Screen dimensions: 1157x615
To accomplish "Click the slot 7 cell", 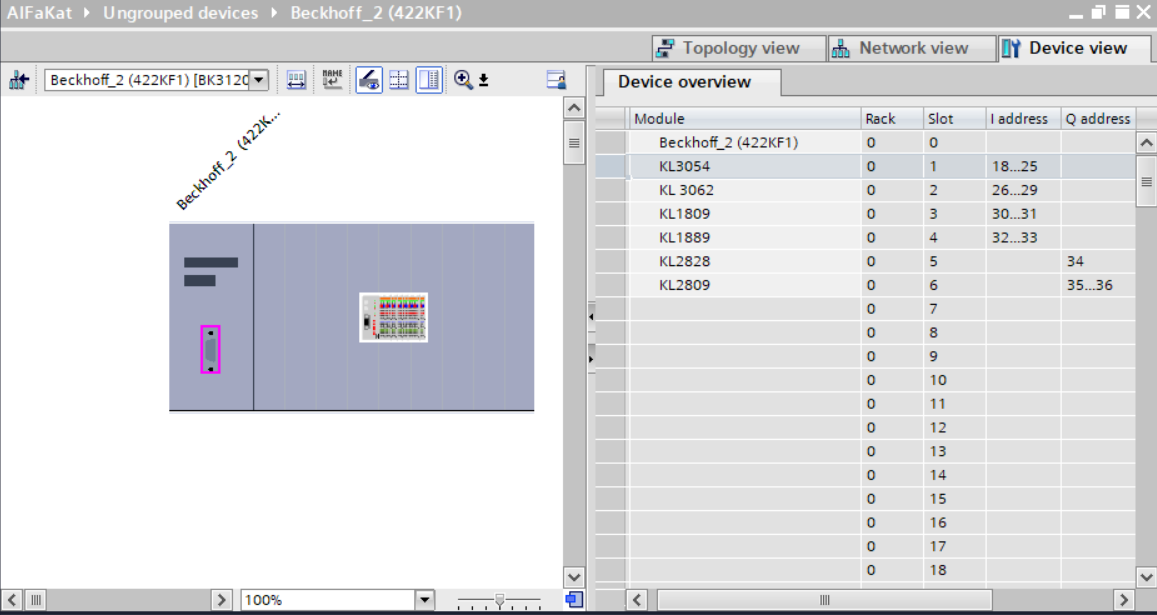I will coord(955,309).
